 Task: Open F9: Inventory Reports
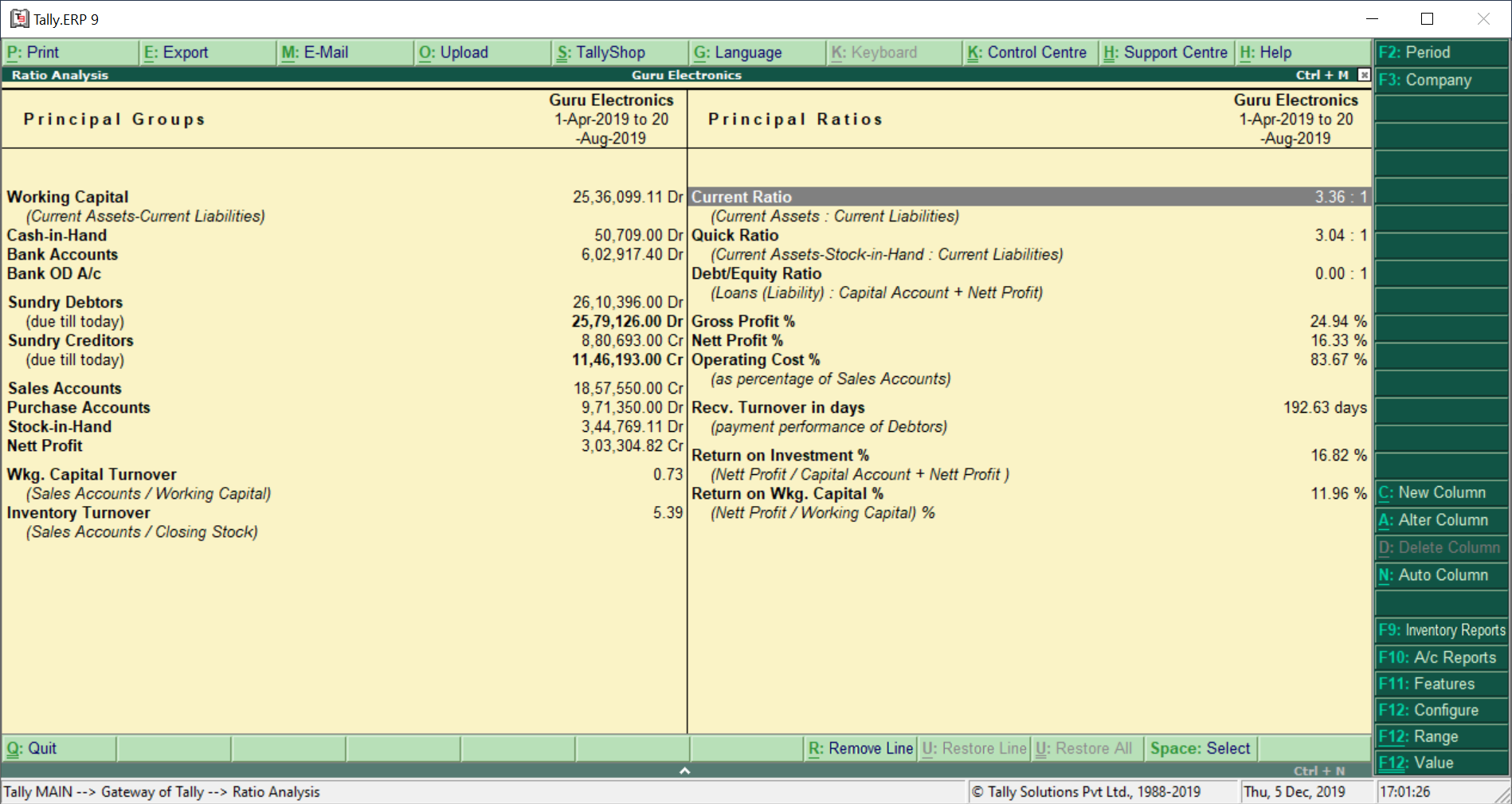pos(1442,630)
